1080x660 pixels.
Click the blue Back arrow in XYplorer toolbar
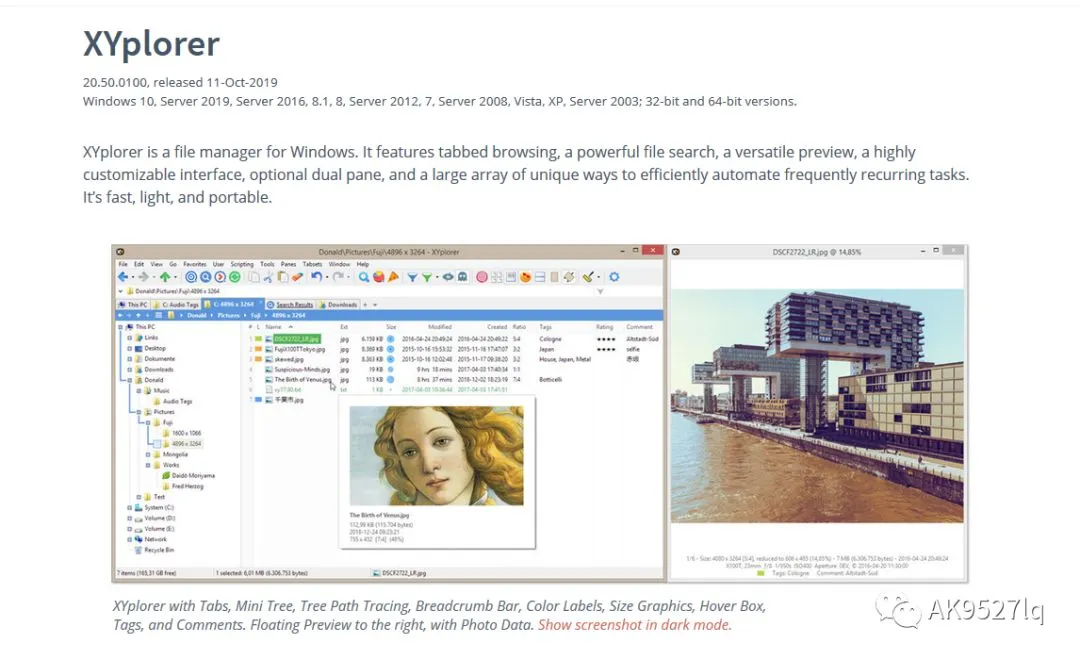[x=123, y=276]
